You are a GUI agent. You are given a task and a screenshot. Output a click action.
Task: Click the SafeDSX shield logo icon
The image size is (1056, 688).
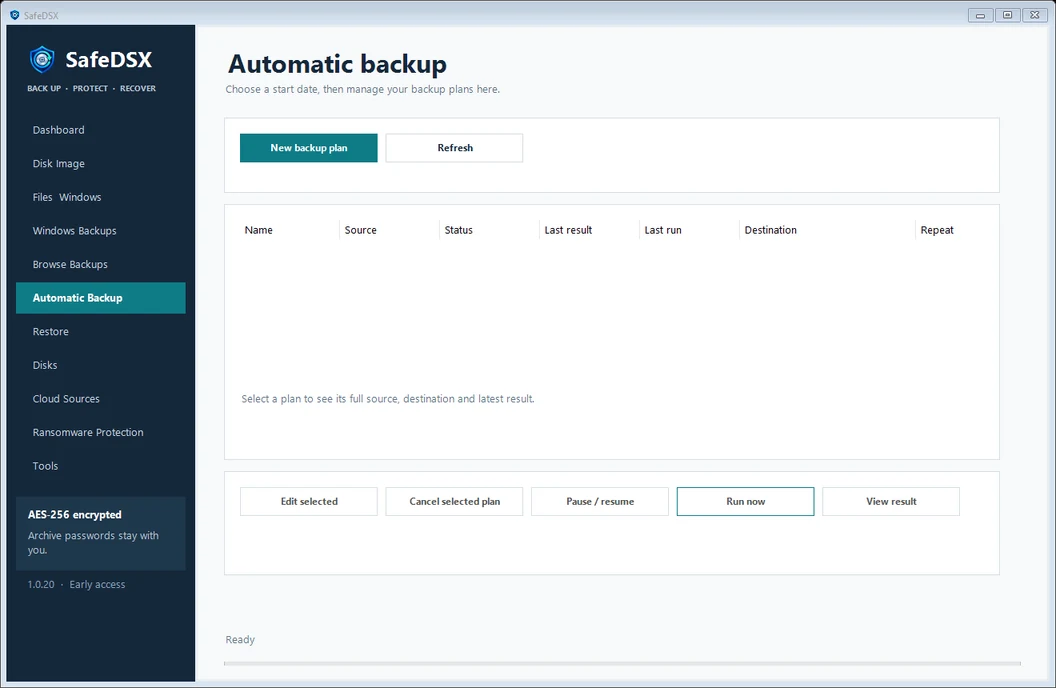point(42,59)
